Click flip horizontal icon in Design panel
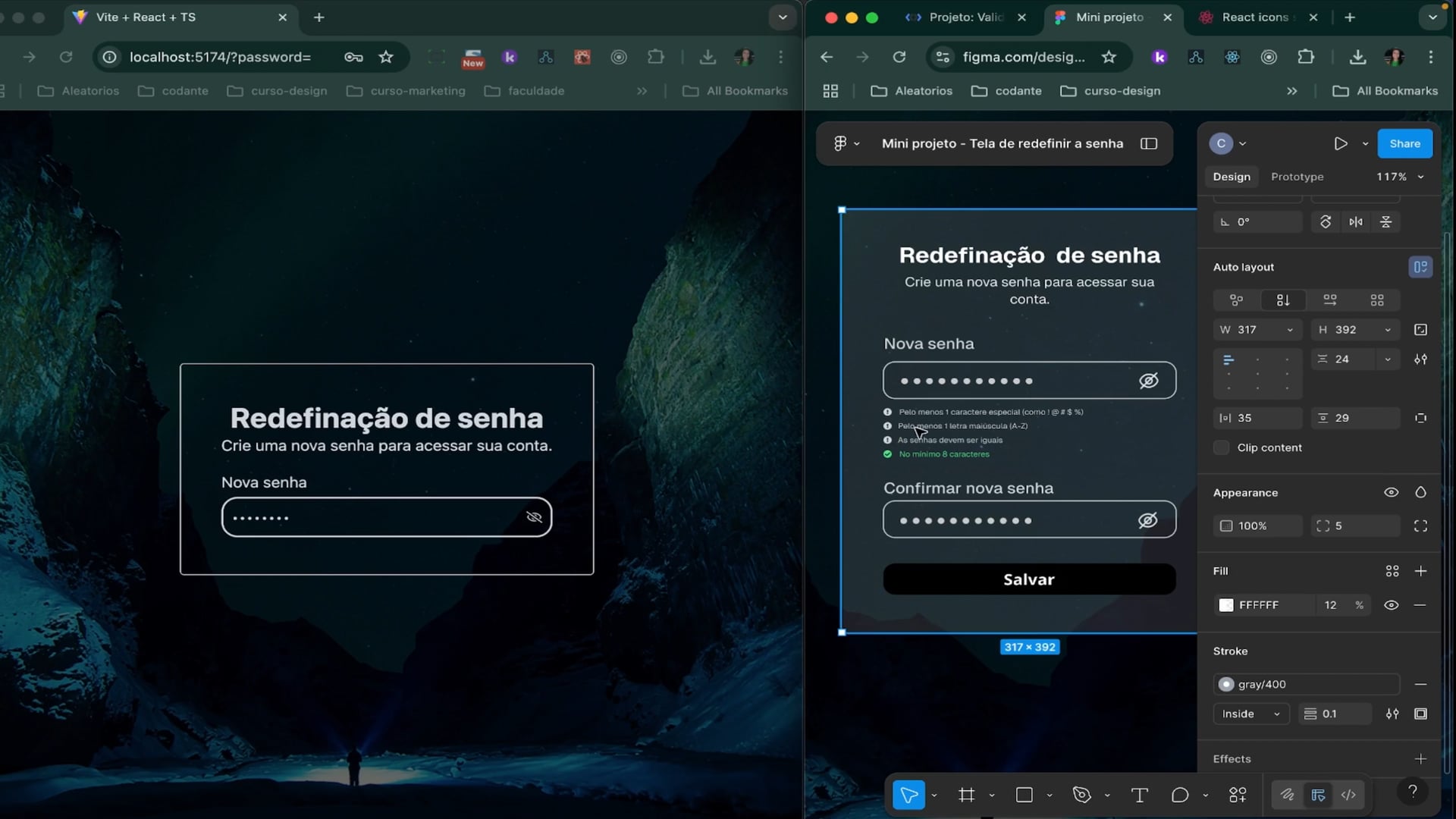This screenshot has height=819, width=1456. (x=1356, y=222)
